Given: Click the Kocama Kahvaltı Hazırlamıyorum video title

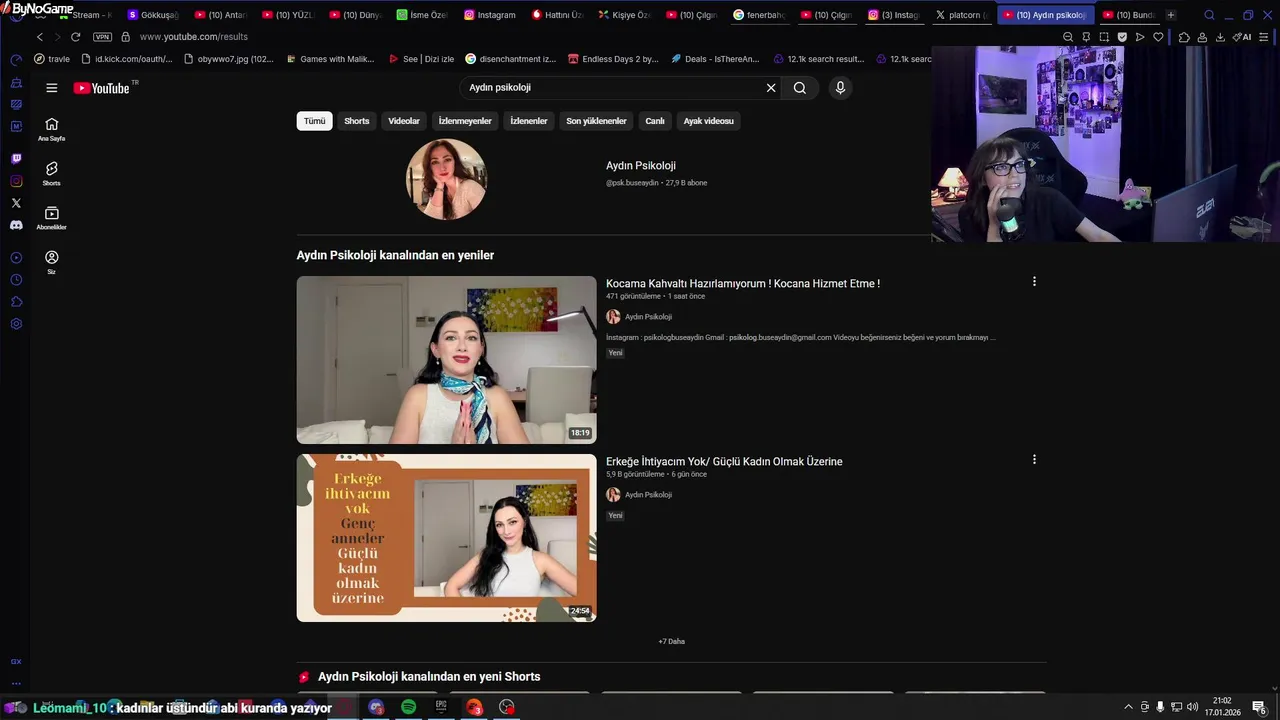Looking at the screenshot, I should click(743, 284).
